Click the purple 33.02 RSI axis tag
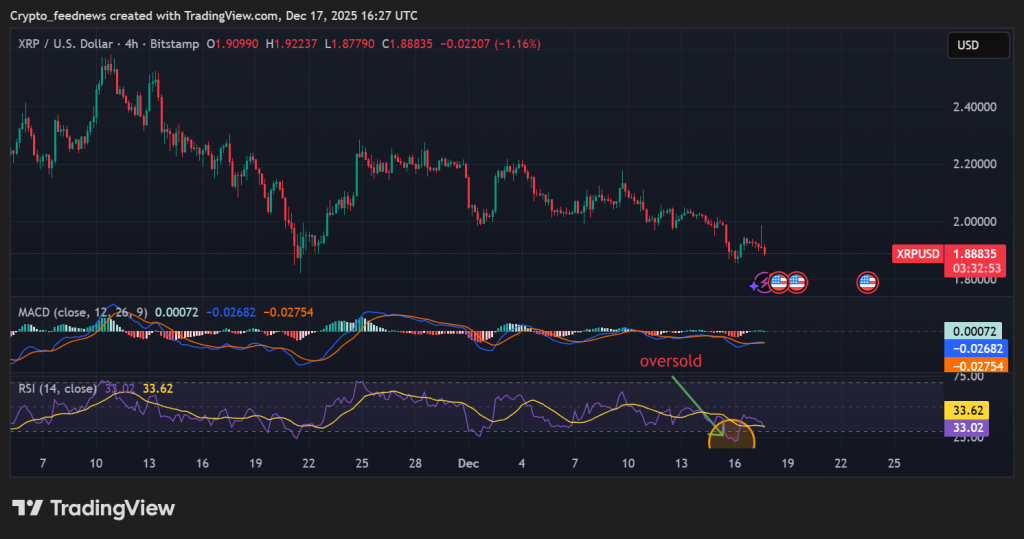 tap(967, 428)
